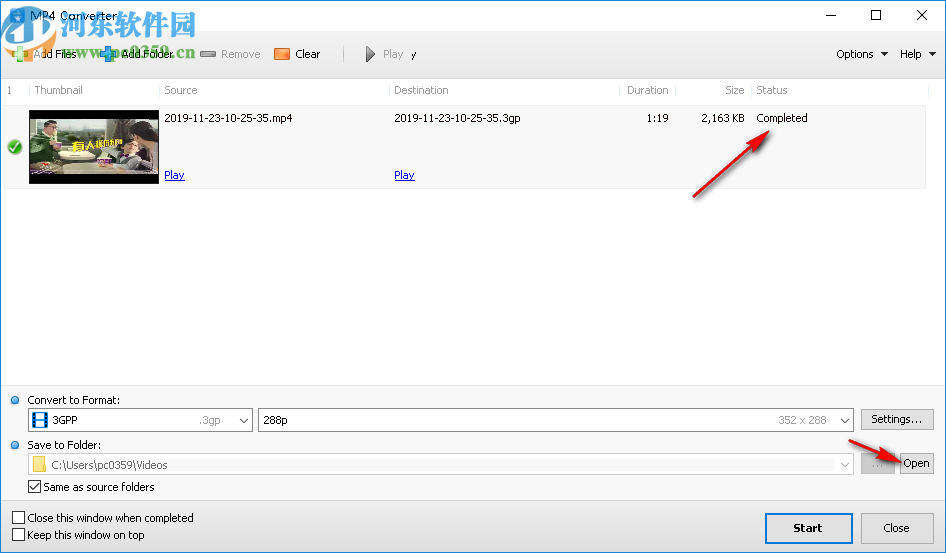The image size is (946, 553).
Task: Open the Options menu
Action: coord(861,54)
